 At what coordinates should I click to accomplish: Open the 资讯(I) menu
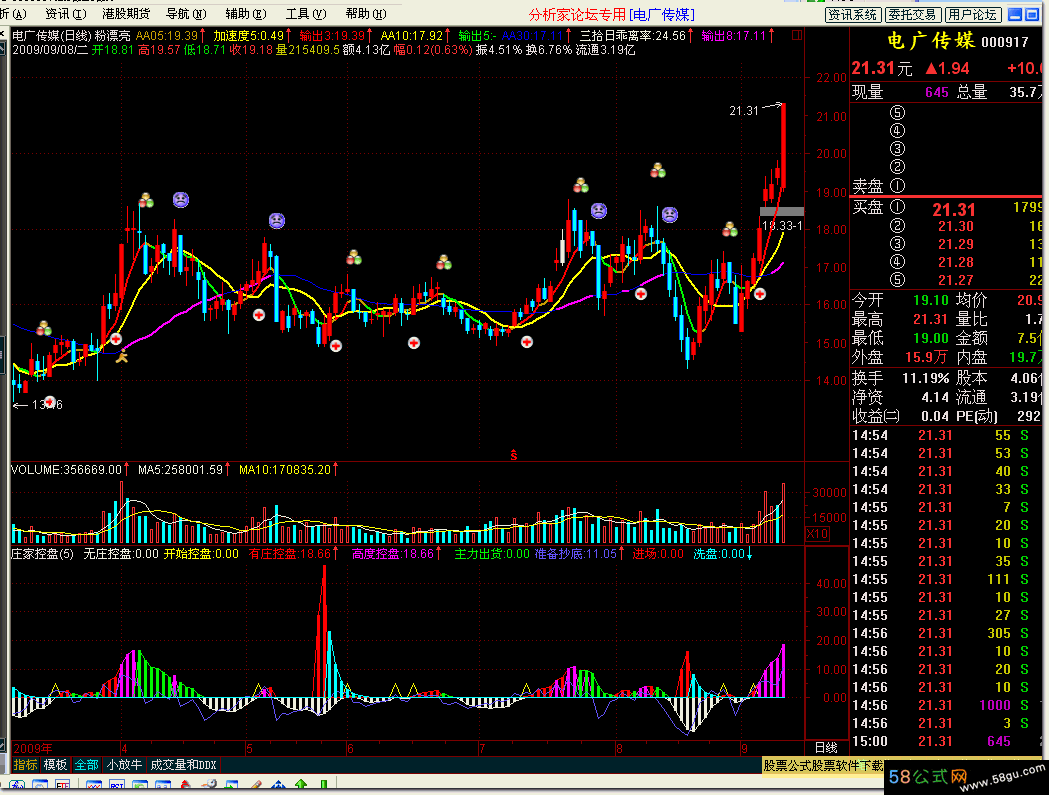coord(66,13)
